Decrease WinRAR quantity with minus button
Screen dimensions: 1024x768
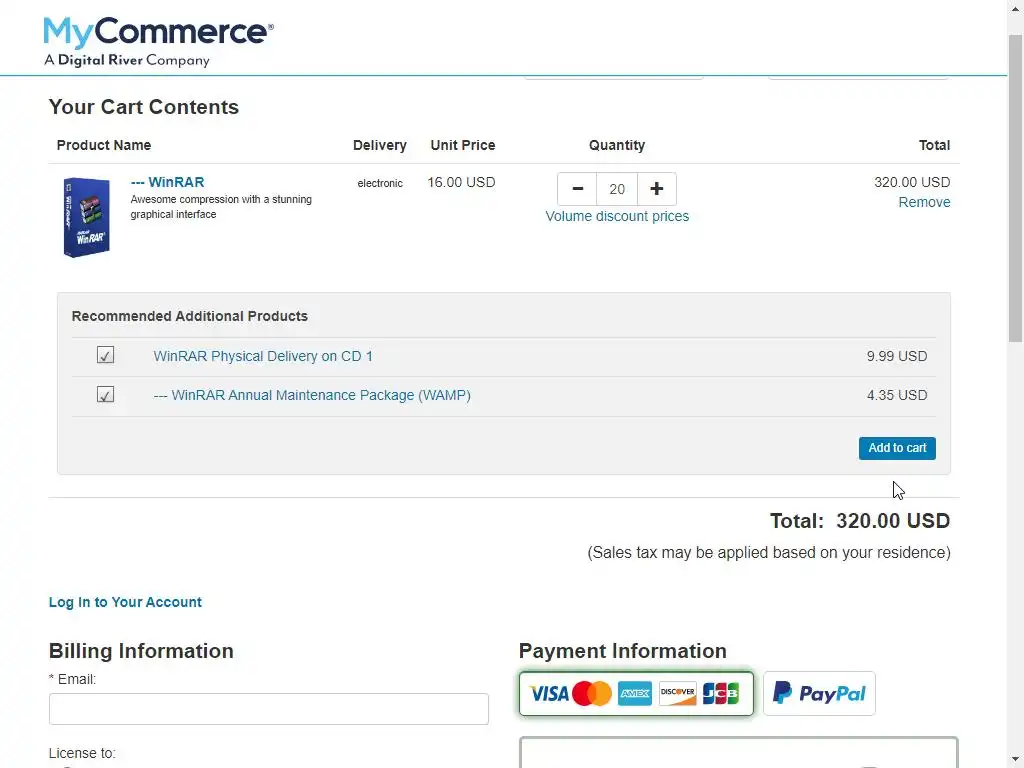[x=577, y=189]
